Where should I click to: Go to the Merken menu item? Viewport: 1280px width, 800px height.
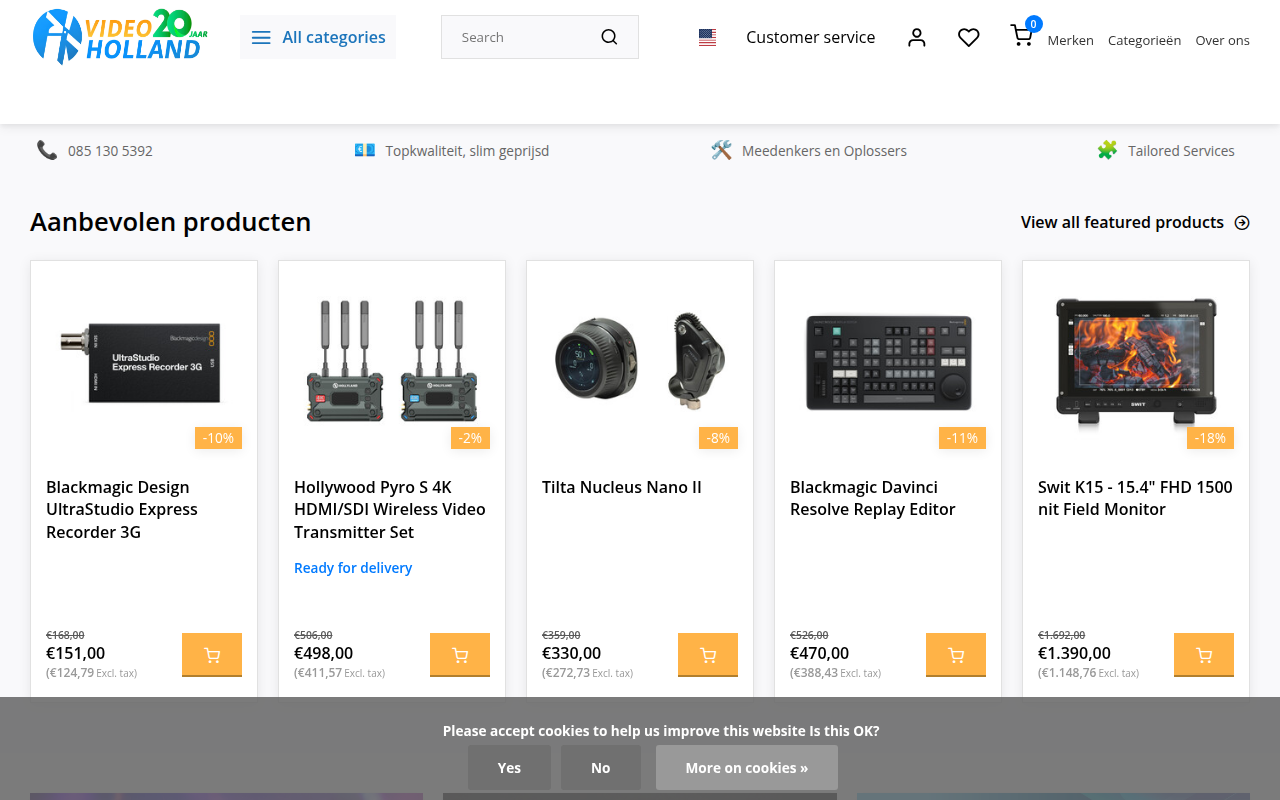[x=1070, y=40]
